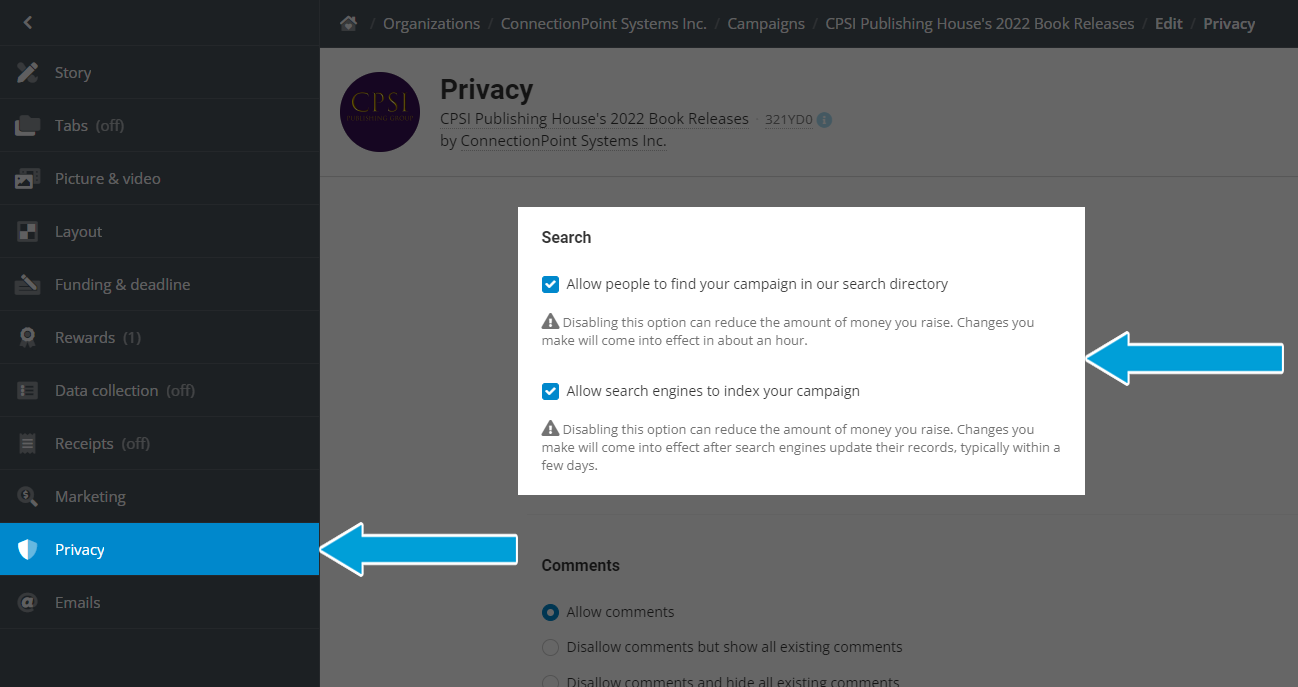Viewport: 1298px width, 687px height.
Task: Open Funding & deadline settings
Action: (160, 284)
